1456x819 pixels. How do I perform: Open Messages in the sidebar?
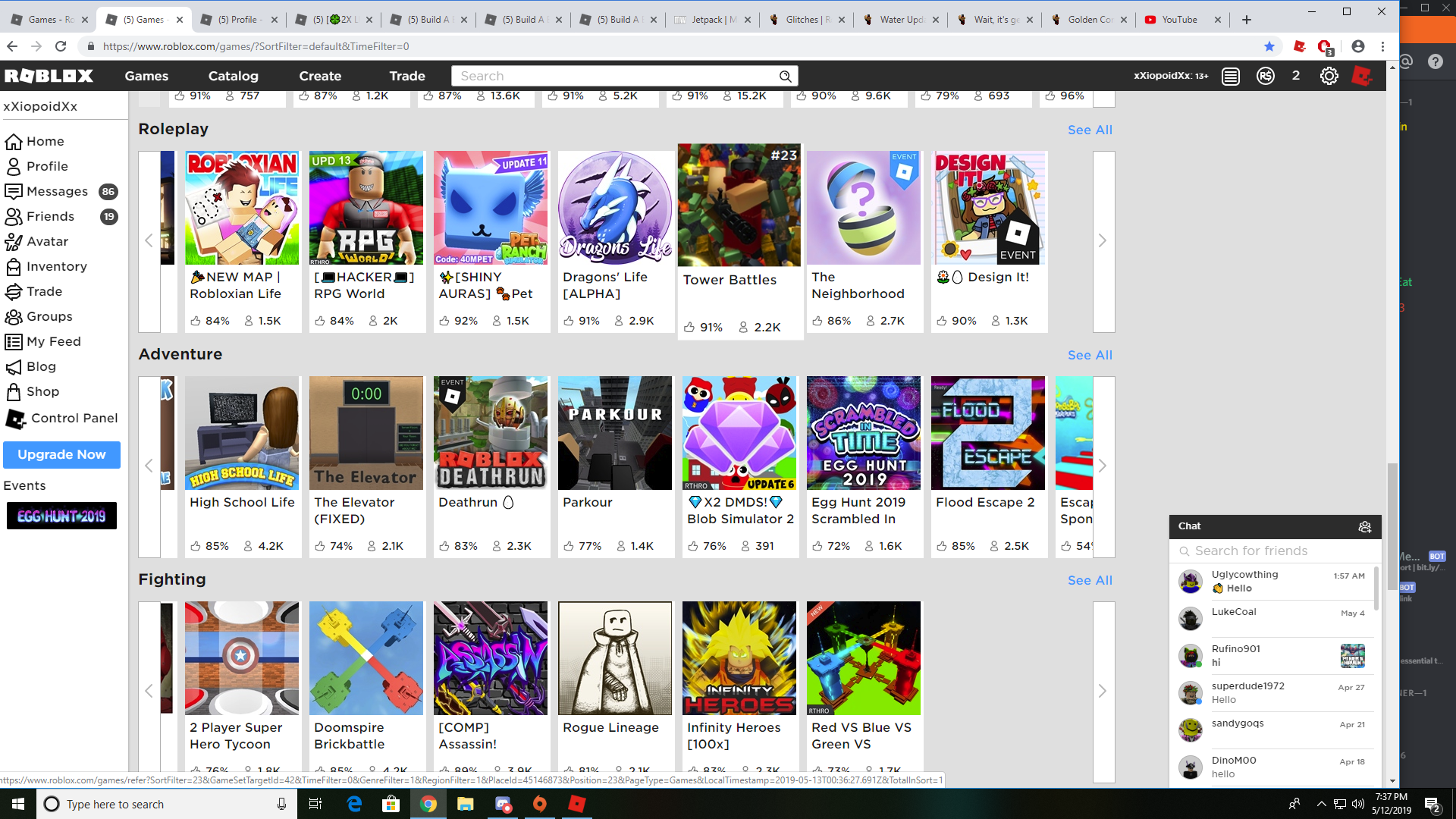coord(57,192)
